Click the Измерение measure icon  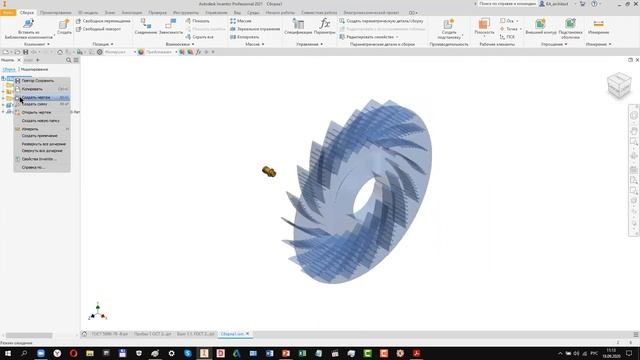pos(598,24)
